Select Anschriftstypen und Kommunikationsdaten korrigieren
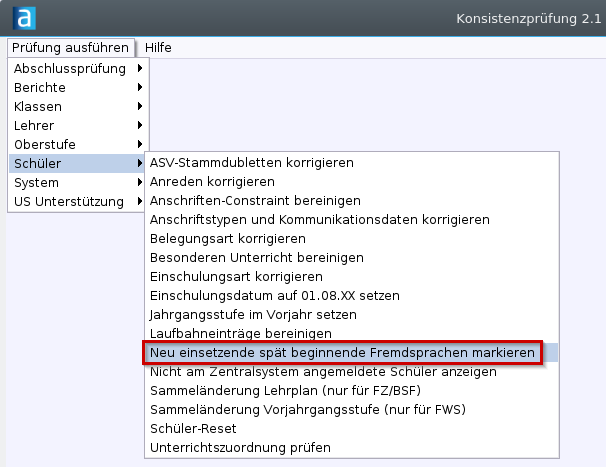606x467 pixels. coord(352,219)
